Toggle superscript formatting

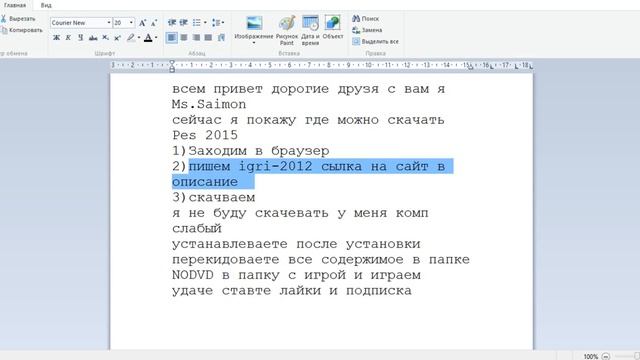(x=118, y=38)
